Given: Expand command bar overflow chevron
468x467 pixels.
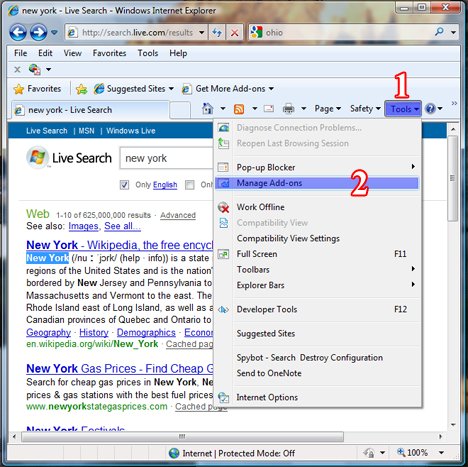Looking at the screenshot, I should 454,103.
